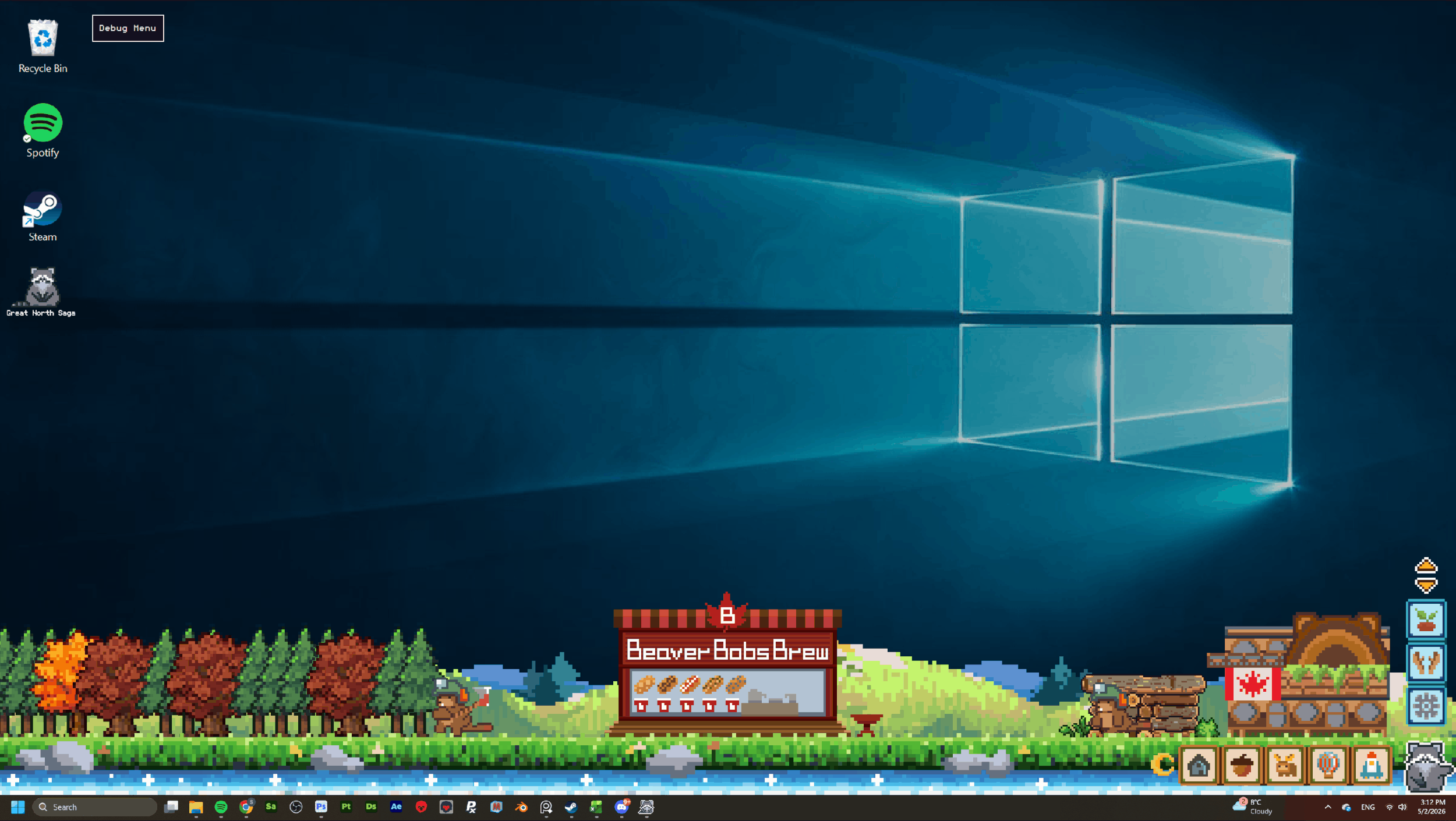This screenshot has height=821, width=1456.
Task: Open the game's gear settings button
Action: click(x=1426, y=706)
